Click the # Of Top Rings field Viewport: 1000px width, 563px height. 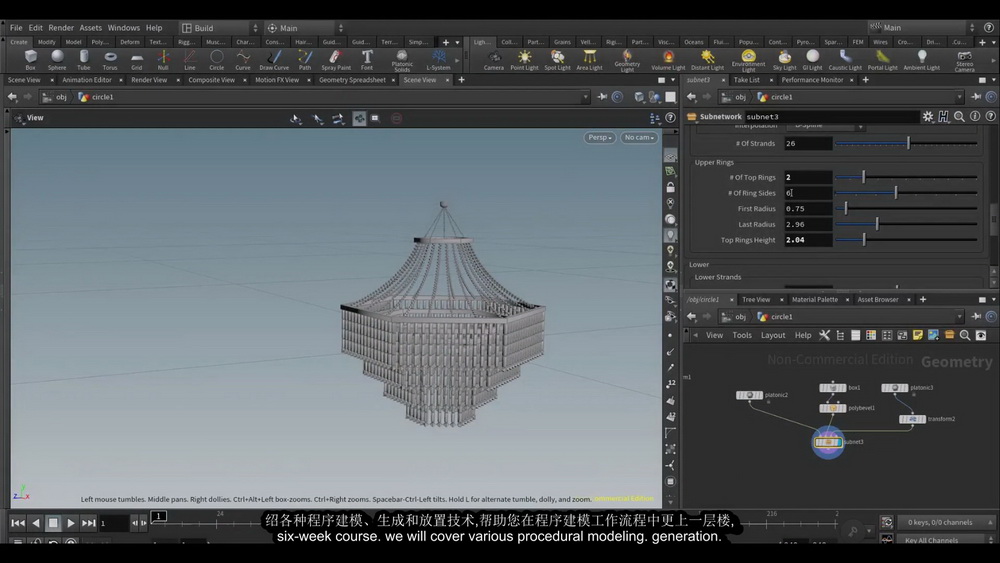(x=808, y=177)
